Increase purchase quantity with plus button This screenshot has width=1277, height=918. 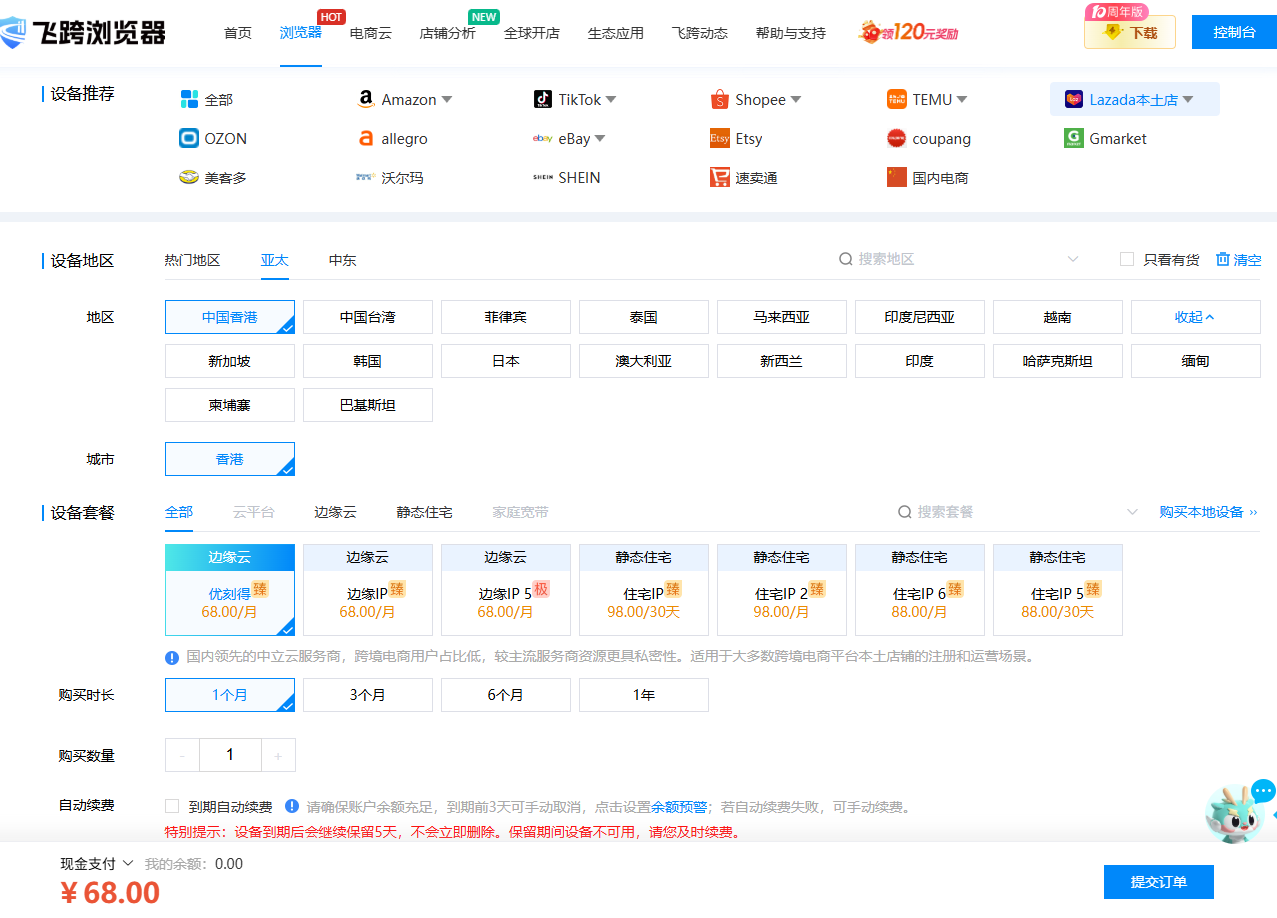point(278,756)
